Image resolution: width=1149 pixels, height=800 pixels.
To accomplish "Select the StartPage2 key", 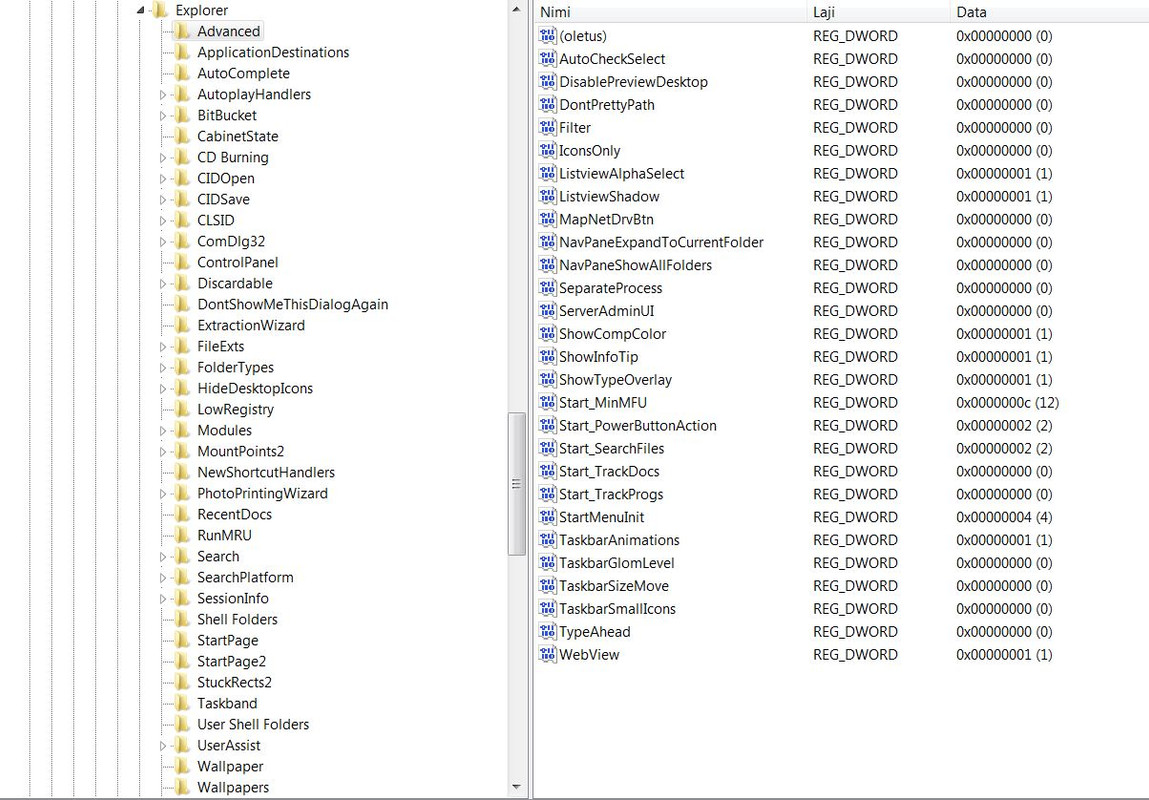I will point(232,662).
